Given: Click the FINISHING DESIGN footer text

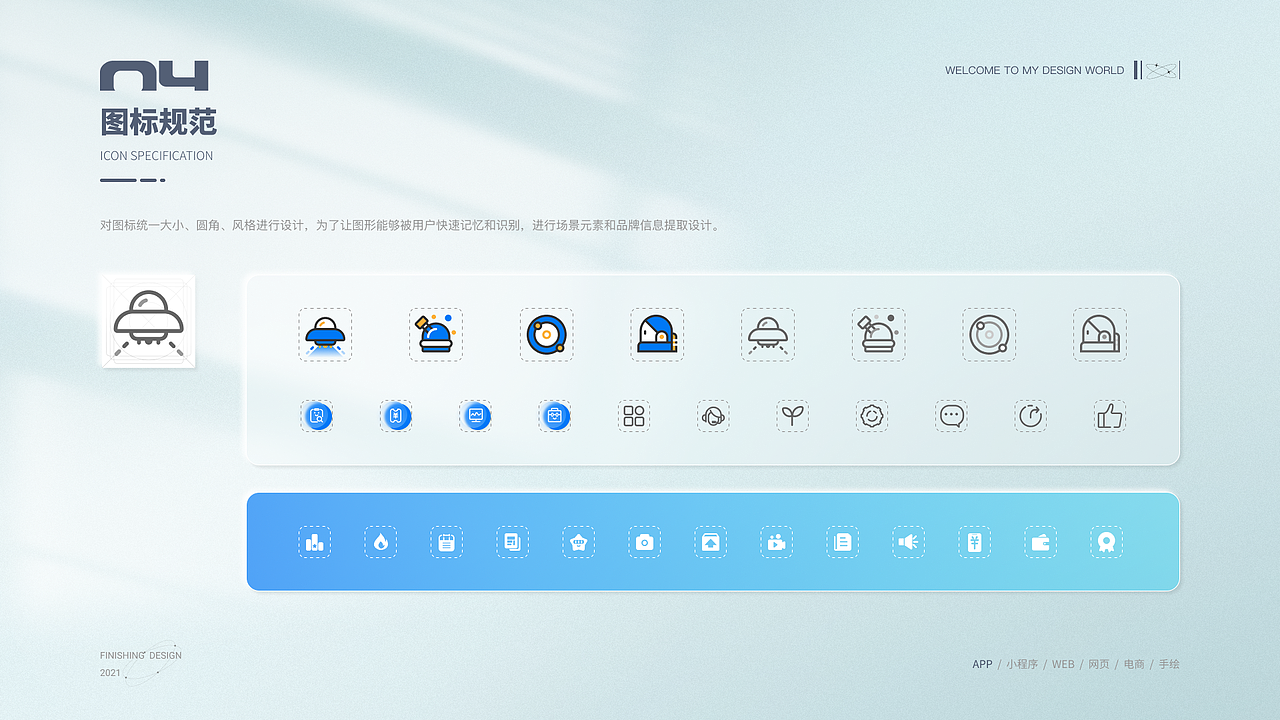Looking at the screenshot, I should [x=141, y=656].
